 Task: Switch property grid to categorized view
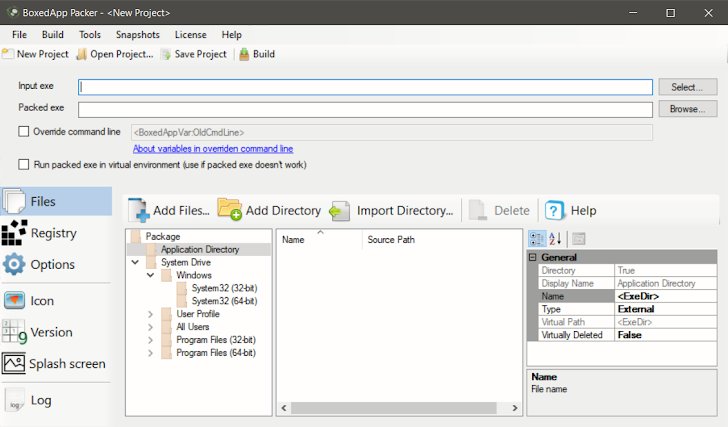tap(537, 239)
